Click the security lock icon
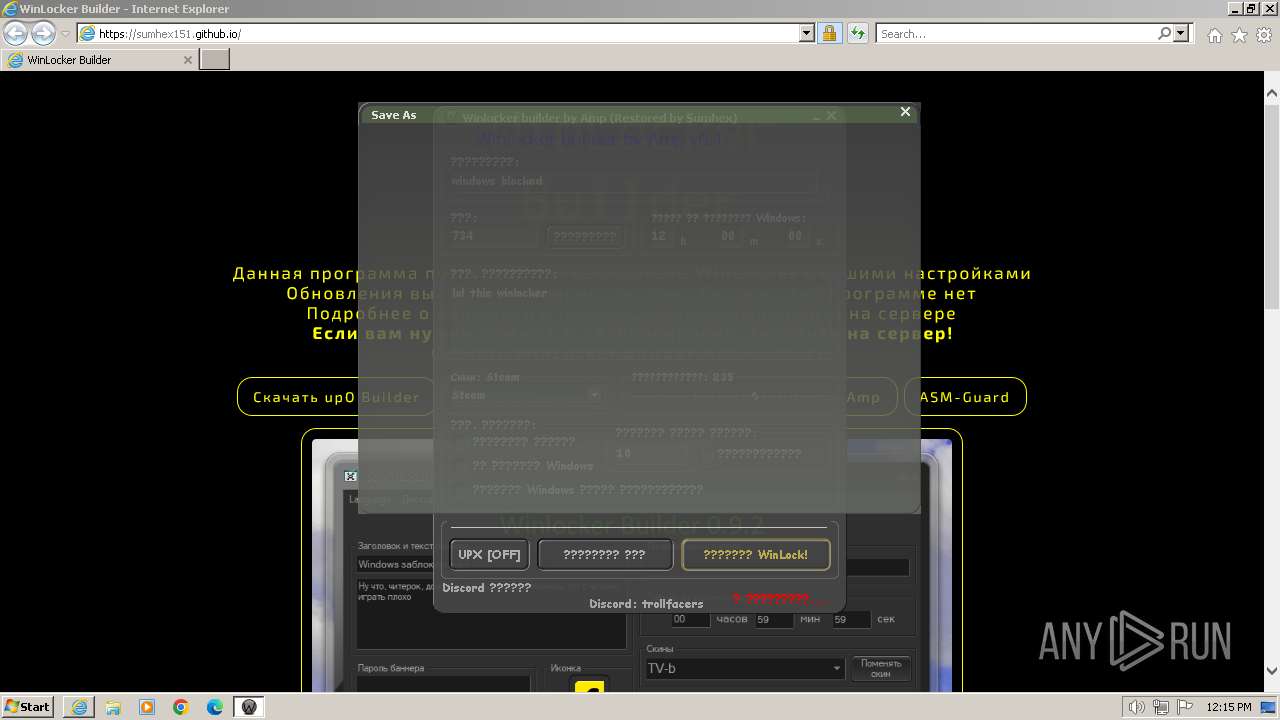Viewport: 1280px width, 720px height. pyautogui.click(x=829, y=33)
